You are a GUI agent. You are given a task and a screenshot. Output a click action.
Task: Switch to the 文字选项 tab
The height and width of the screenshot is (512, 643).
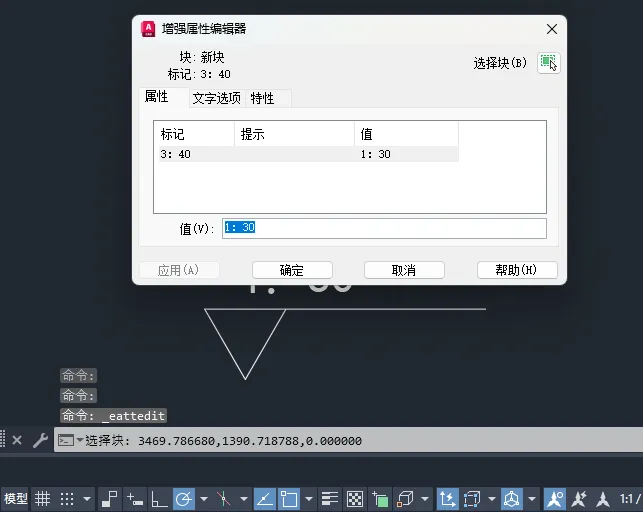click(217, 98)
